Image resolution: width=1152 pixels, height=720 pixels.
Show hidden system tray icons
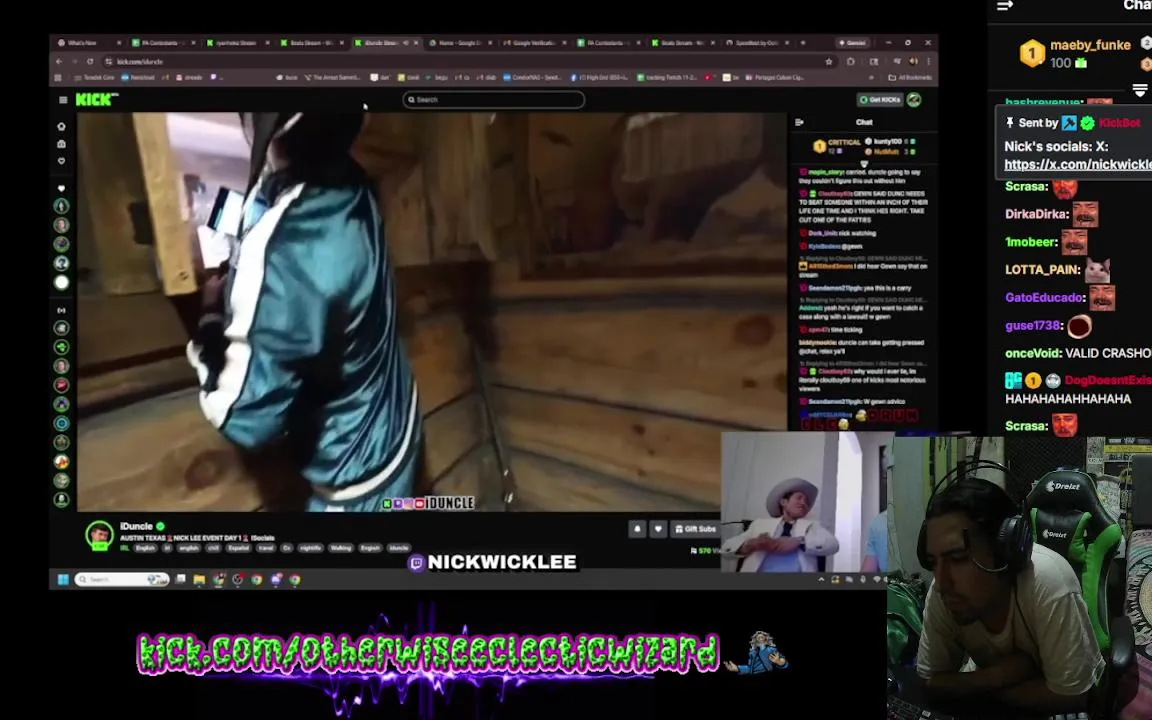[x=821, y=580]
